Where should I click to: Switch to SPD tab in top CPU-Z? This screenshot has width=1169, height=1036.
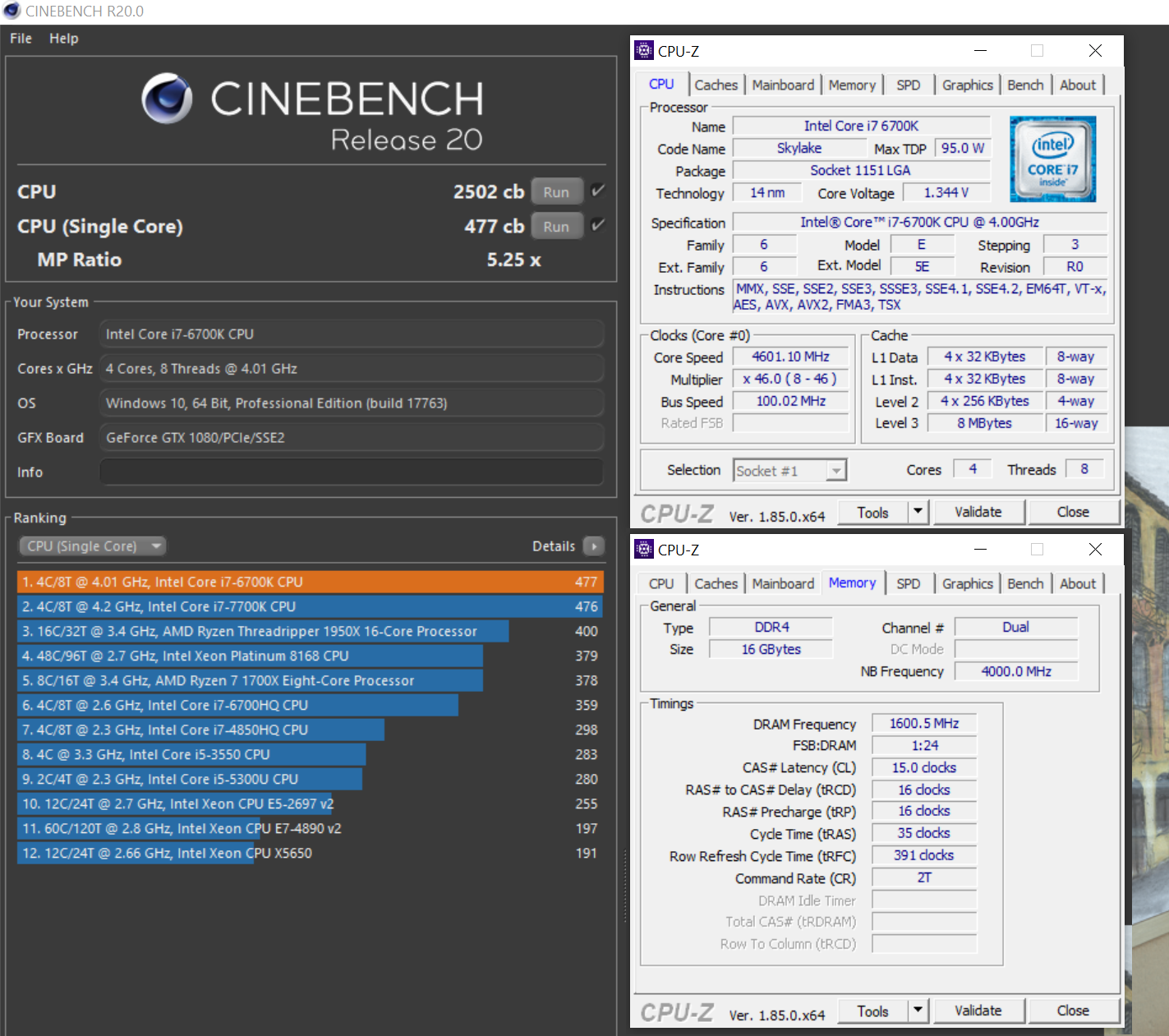[x=909, y=85]
